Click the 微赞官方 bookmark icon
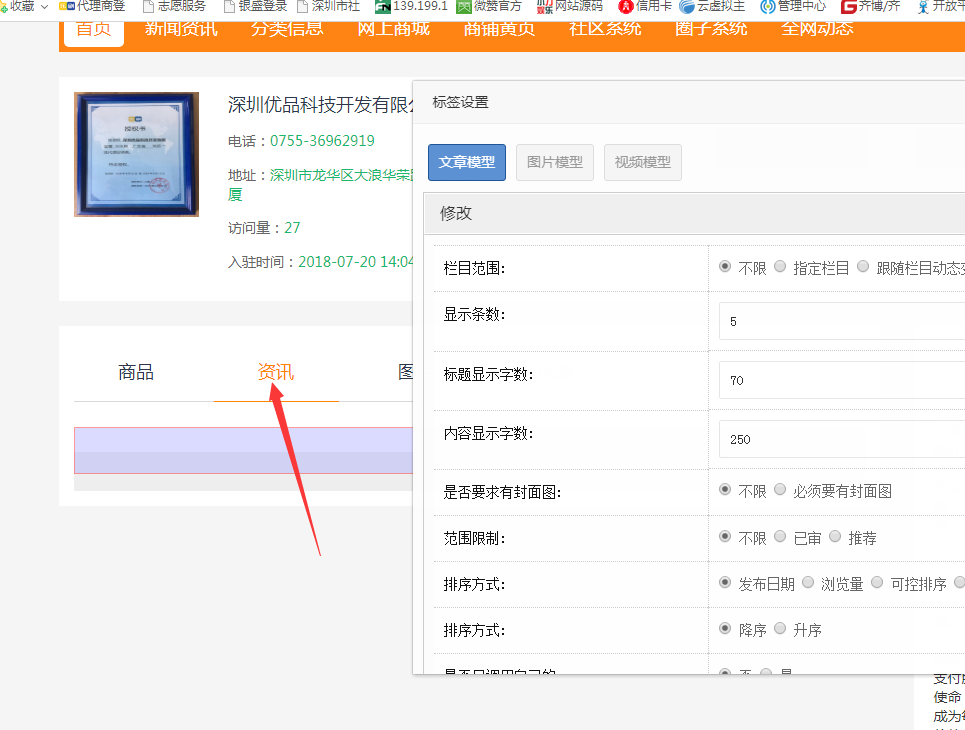This screenshot has height=730, width=965. [465, 6]
